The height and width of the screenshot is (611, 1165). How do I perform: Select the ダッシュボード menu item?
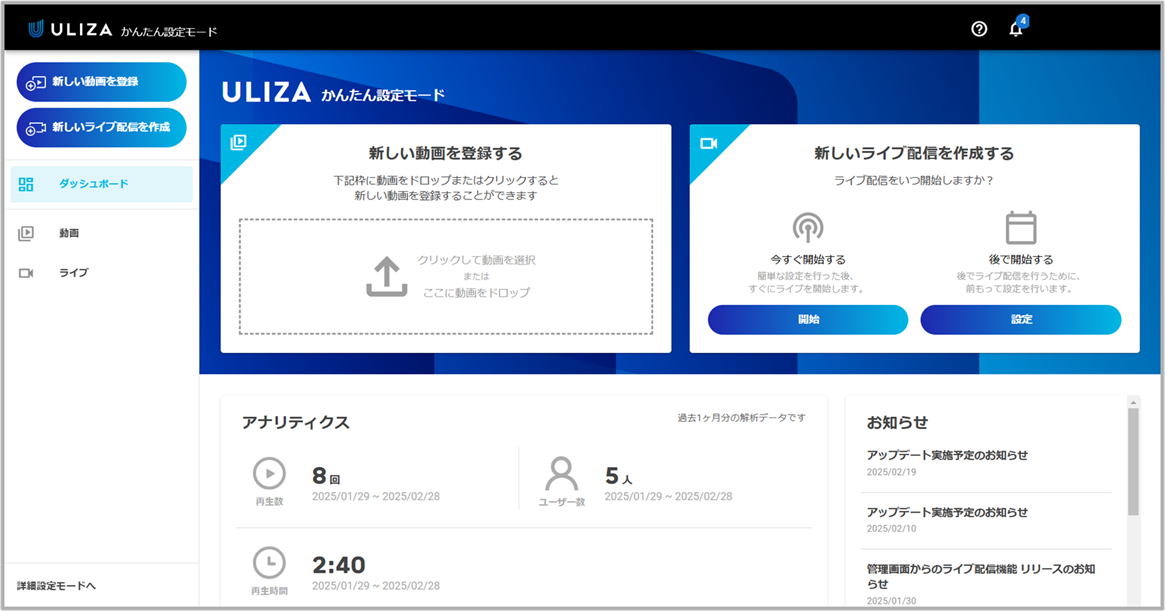pyautogui.click(x=102, y=184)
